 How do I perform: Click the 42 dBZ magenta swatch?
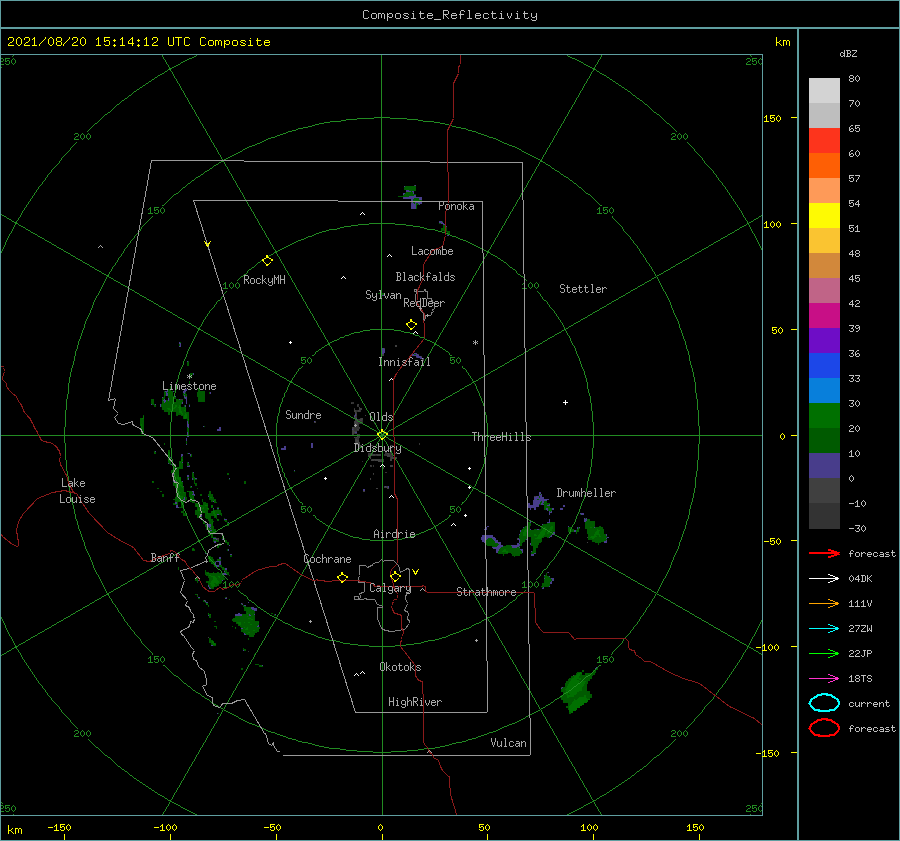pyautogui.click(x=824, y=315)
